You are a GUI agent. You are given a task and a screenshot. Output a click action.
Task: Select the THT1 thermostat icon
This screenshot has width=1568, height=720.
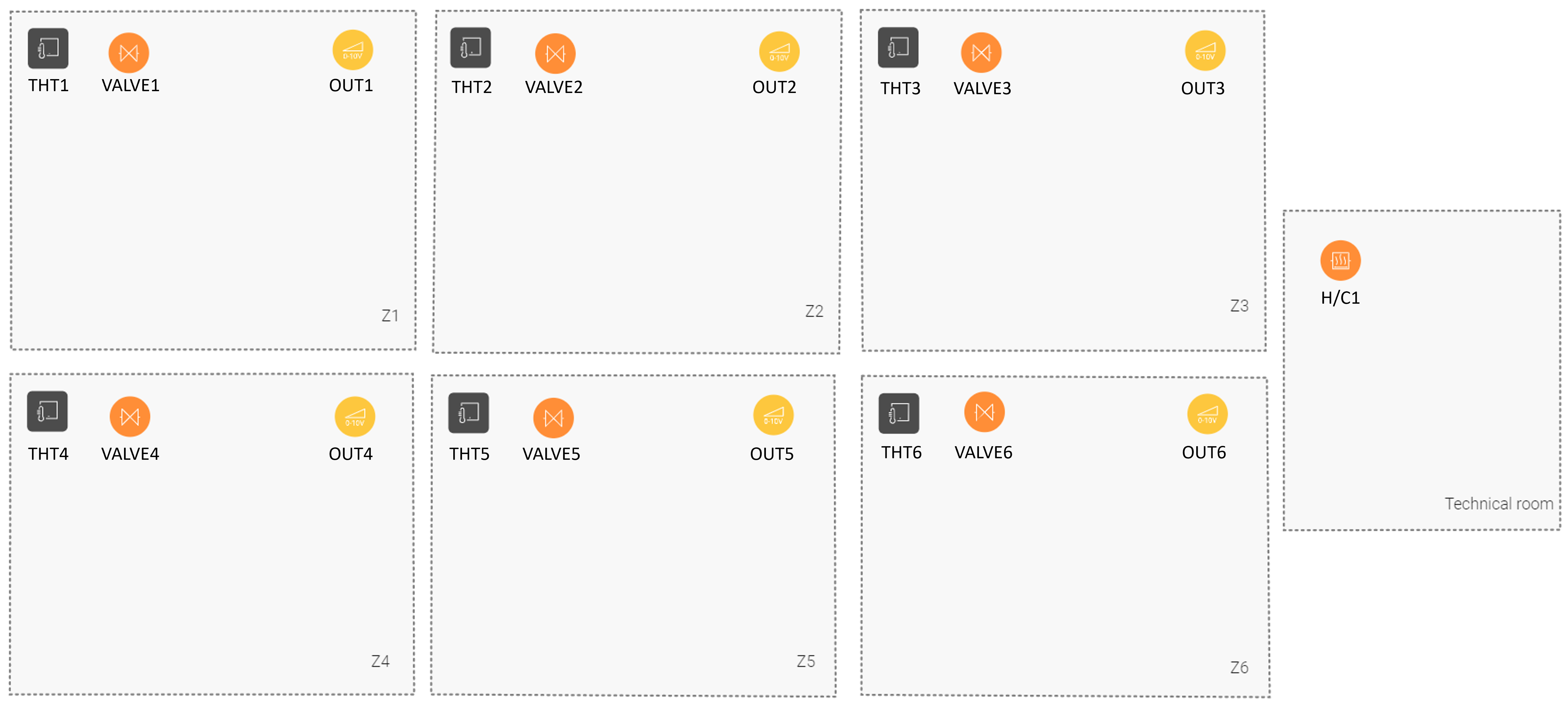point(48,49)
